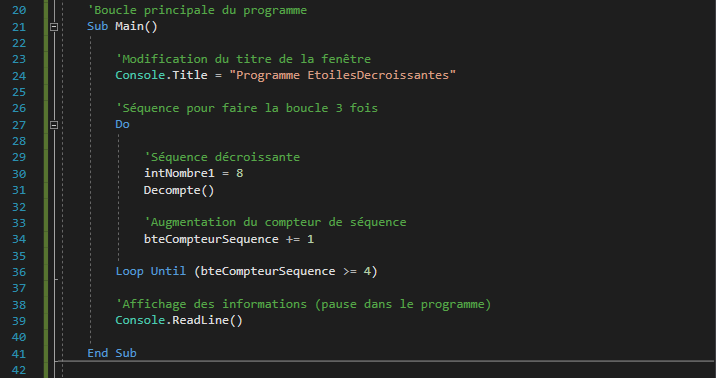This screenshot has height=378, width=716.
Task: Place cursor on intNombre1 = 8
Action: 194,173
